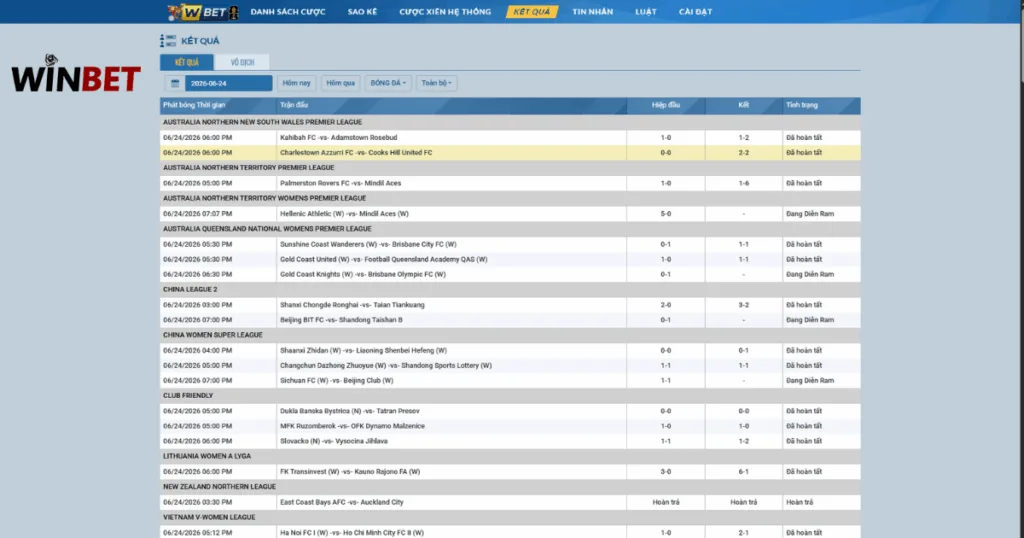Click the Club Friendly league header
This screenshot has width=1024, height=538.
pos(510,396)
